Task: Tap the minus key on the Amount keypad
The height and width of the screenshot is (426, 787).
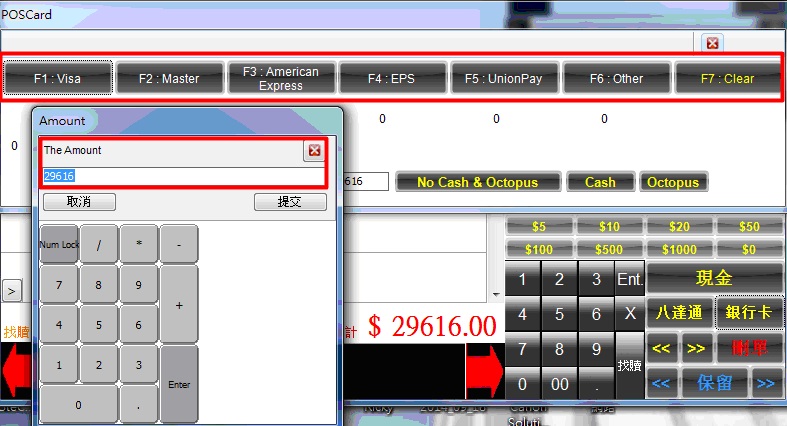Action: pos(179,244)
